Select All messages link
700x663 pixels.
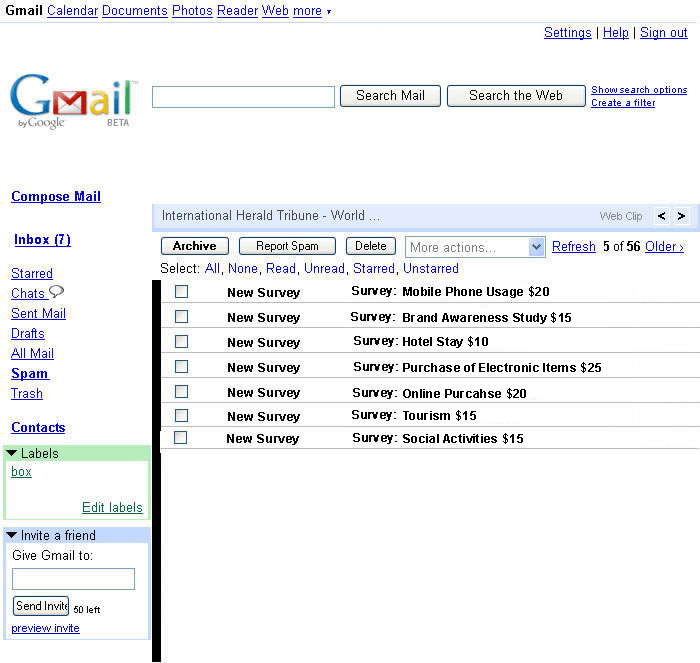(212, 268)
